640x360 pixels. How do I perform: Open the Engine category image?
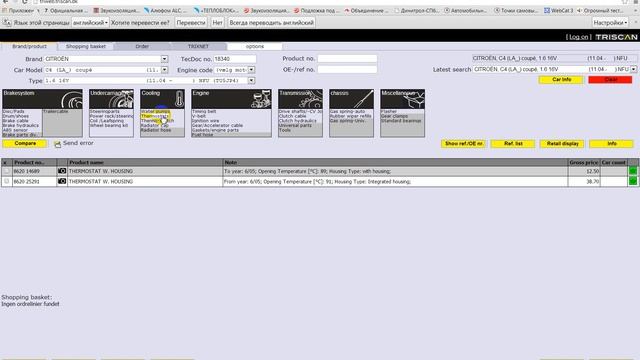click(231, 99)
